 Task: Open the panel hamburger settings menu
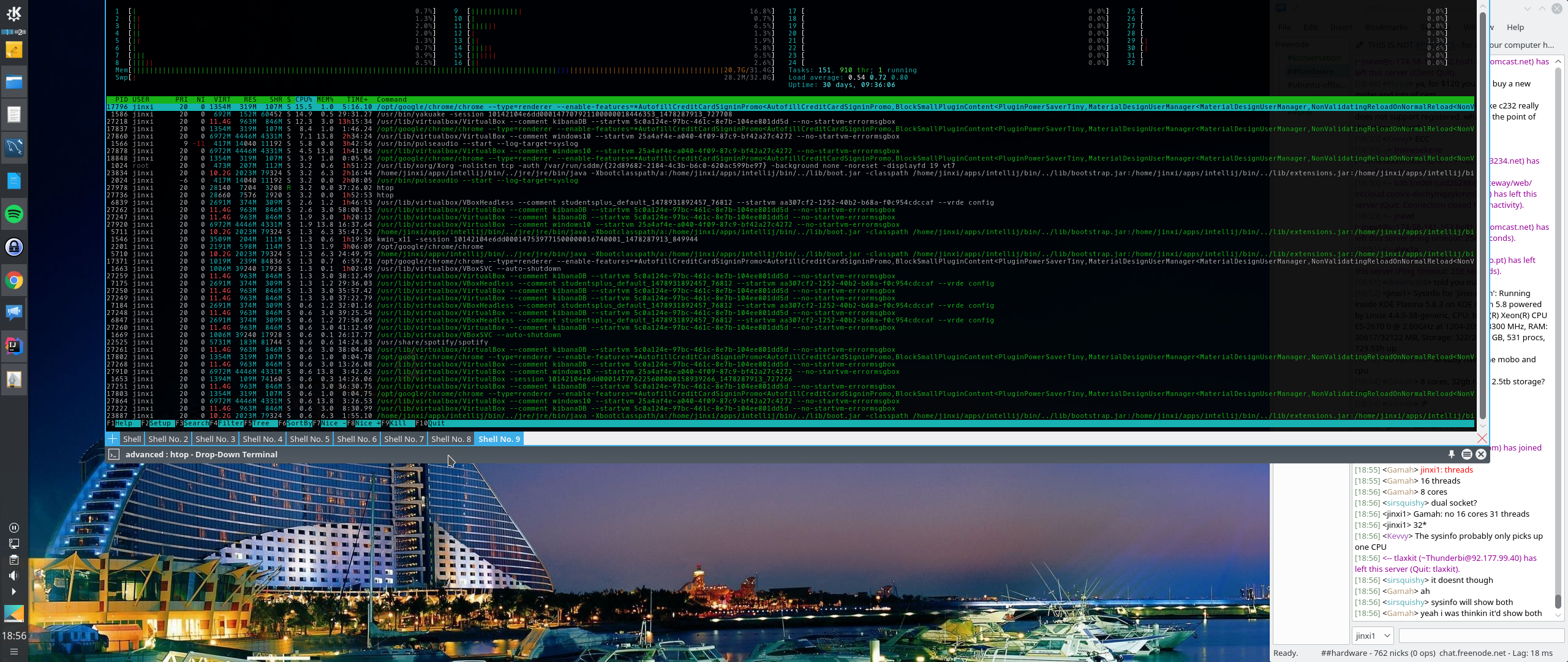pos(13,652)
